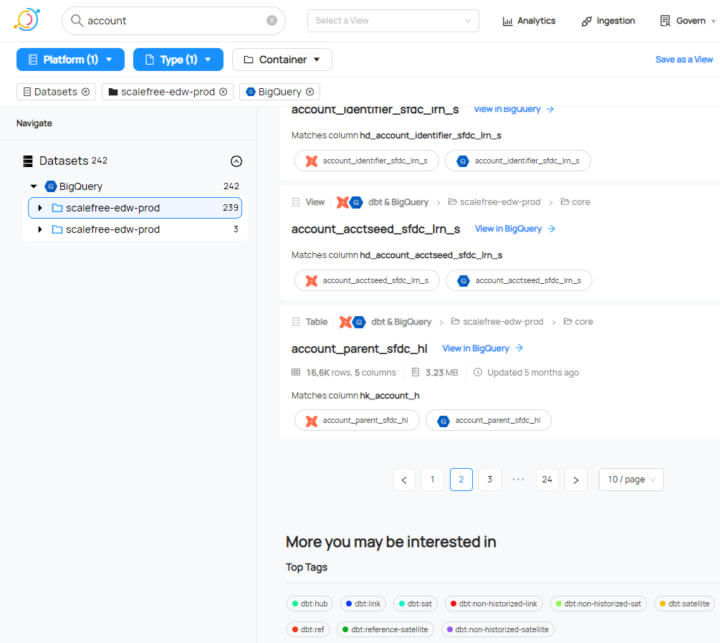Click in the search input field
720x643 pixels.
click(170, 20)
